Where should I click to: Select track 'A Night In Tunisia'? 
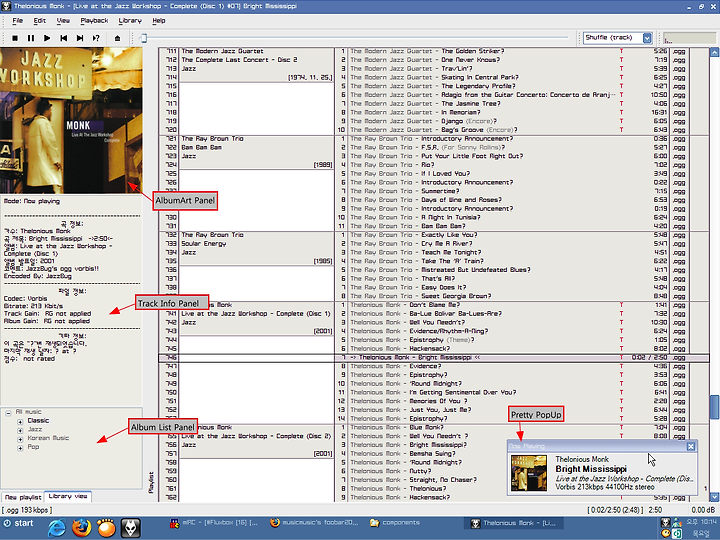click(x=450, y=217)
